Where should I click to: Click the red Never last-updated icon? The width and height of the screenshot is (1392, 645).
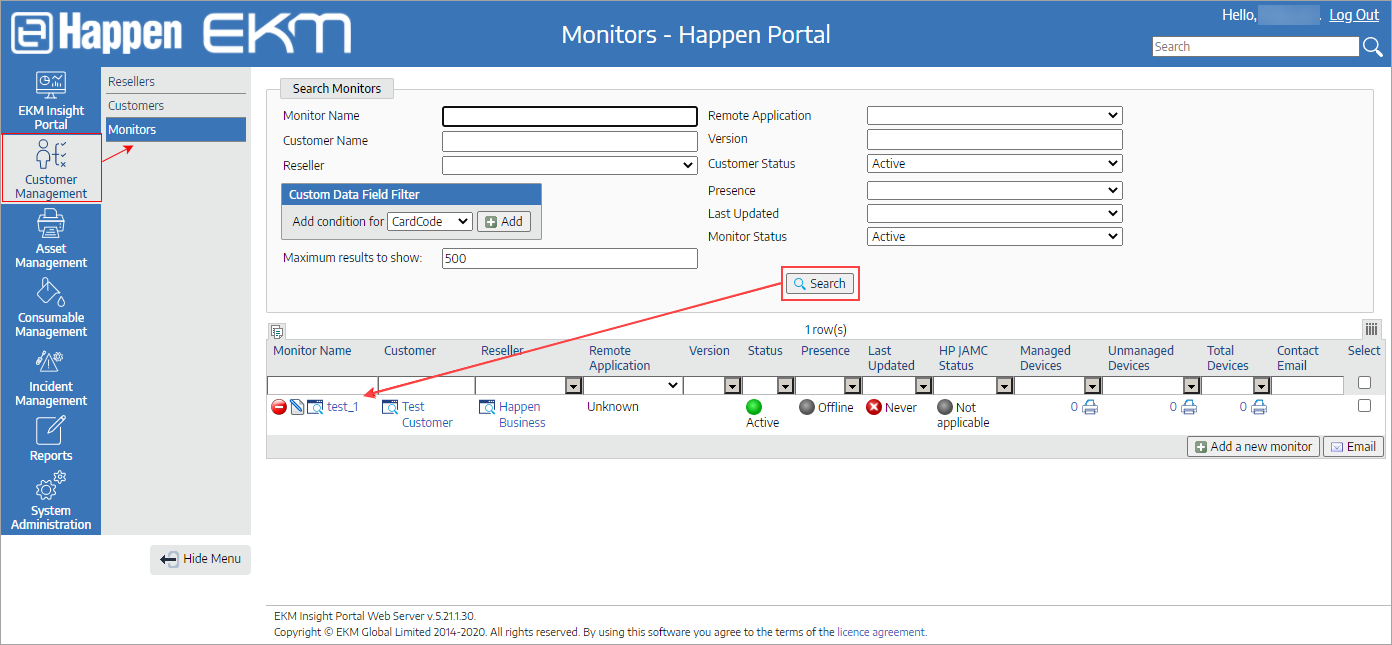point(874,407)
